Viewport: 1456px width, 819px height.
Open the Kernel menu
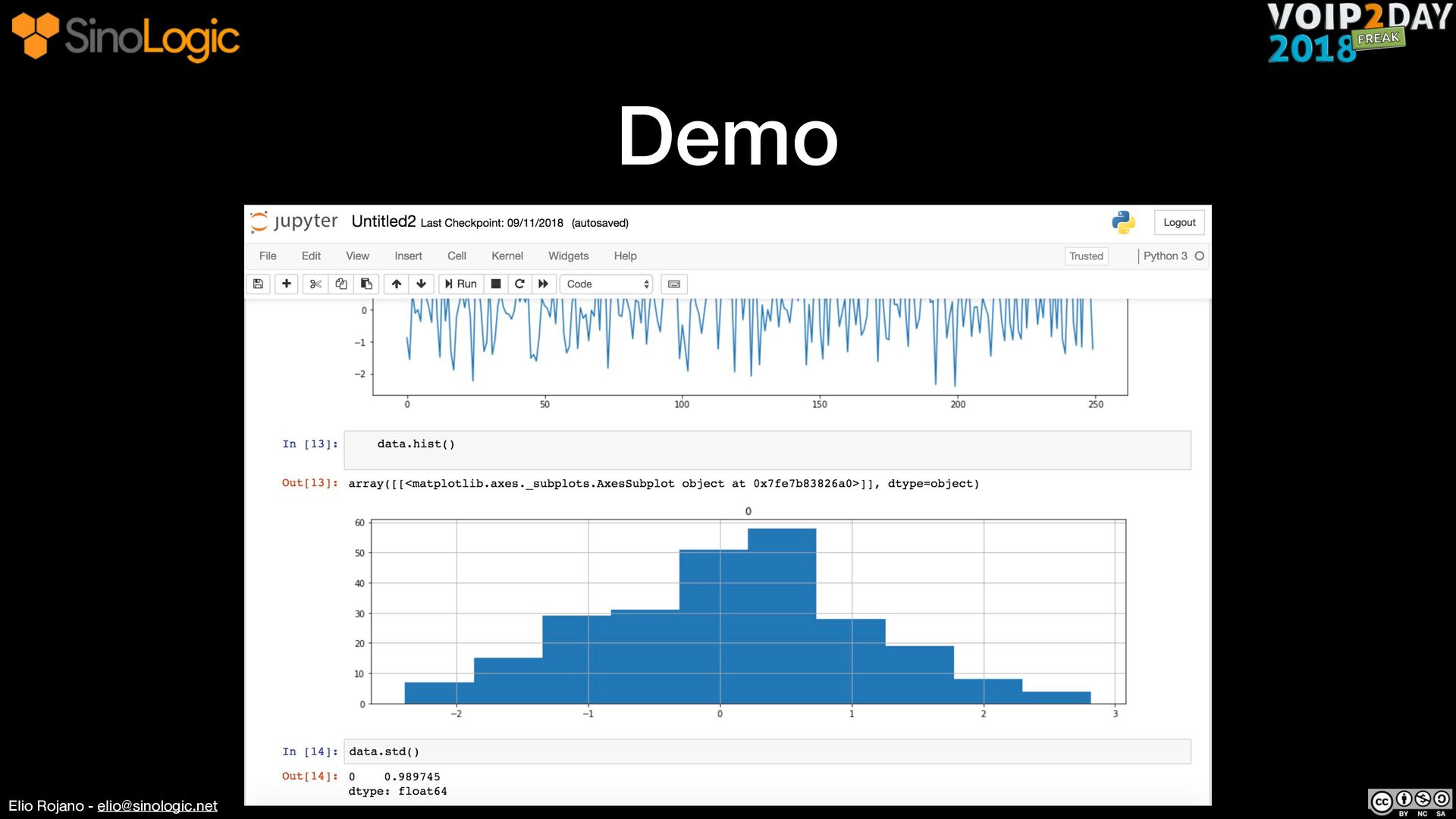[507, 256]
